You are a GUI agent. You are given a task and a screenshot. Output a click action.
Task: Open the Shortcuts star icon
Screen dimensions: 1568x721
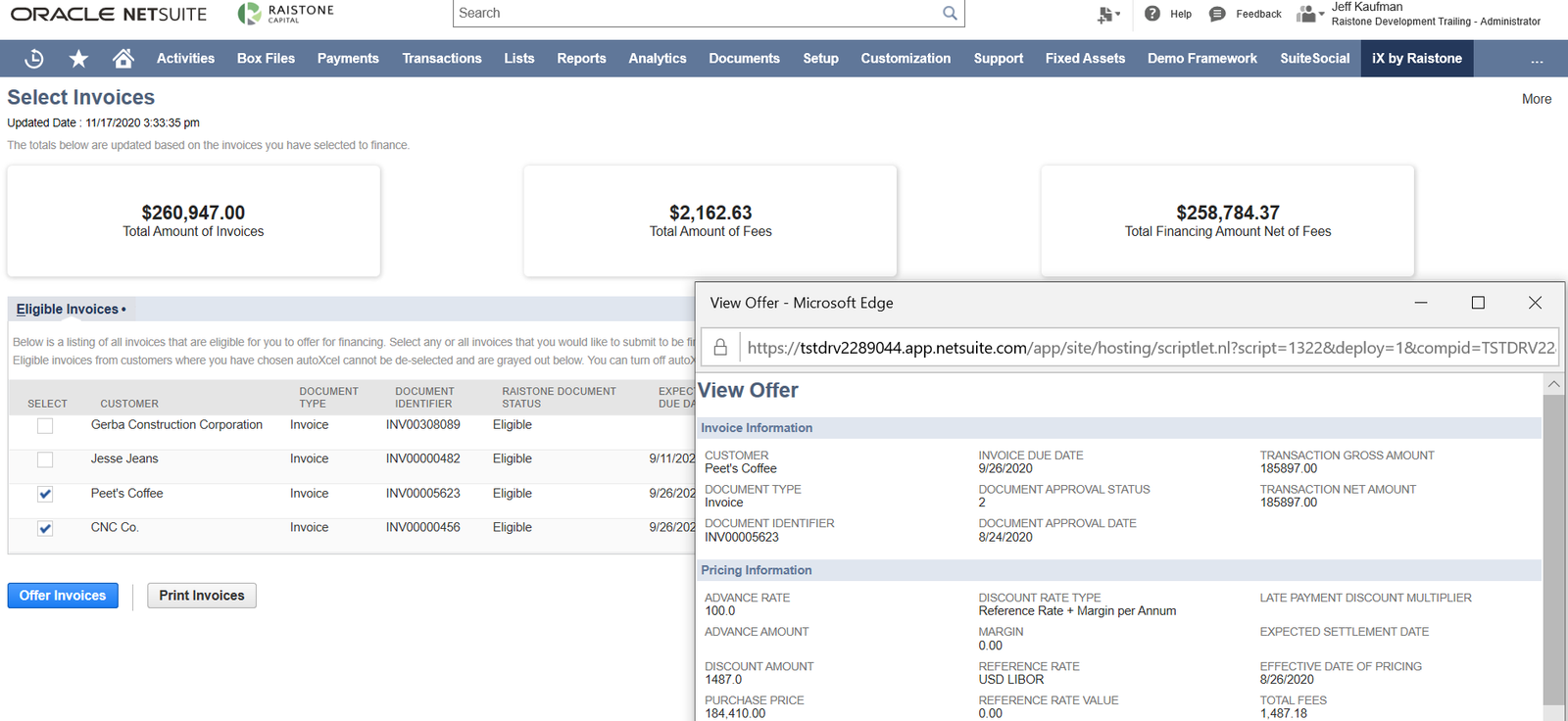(x=78, y=59)
